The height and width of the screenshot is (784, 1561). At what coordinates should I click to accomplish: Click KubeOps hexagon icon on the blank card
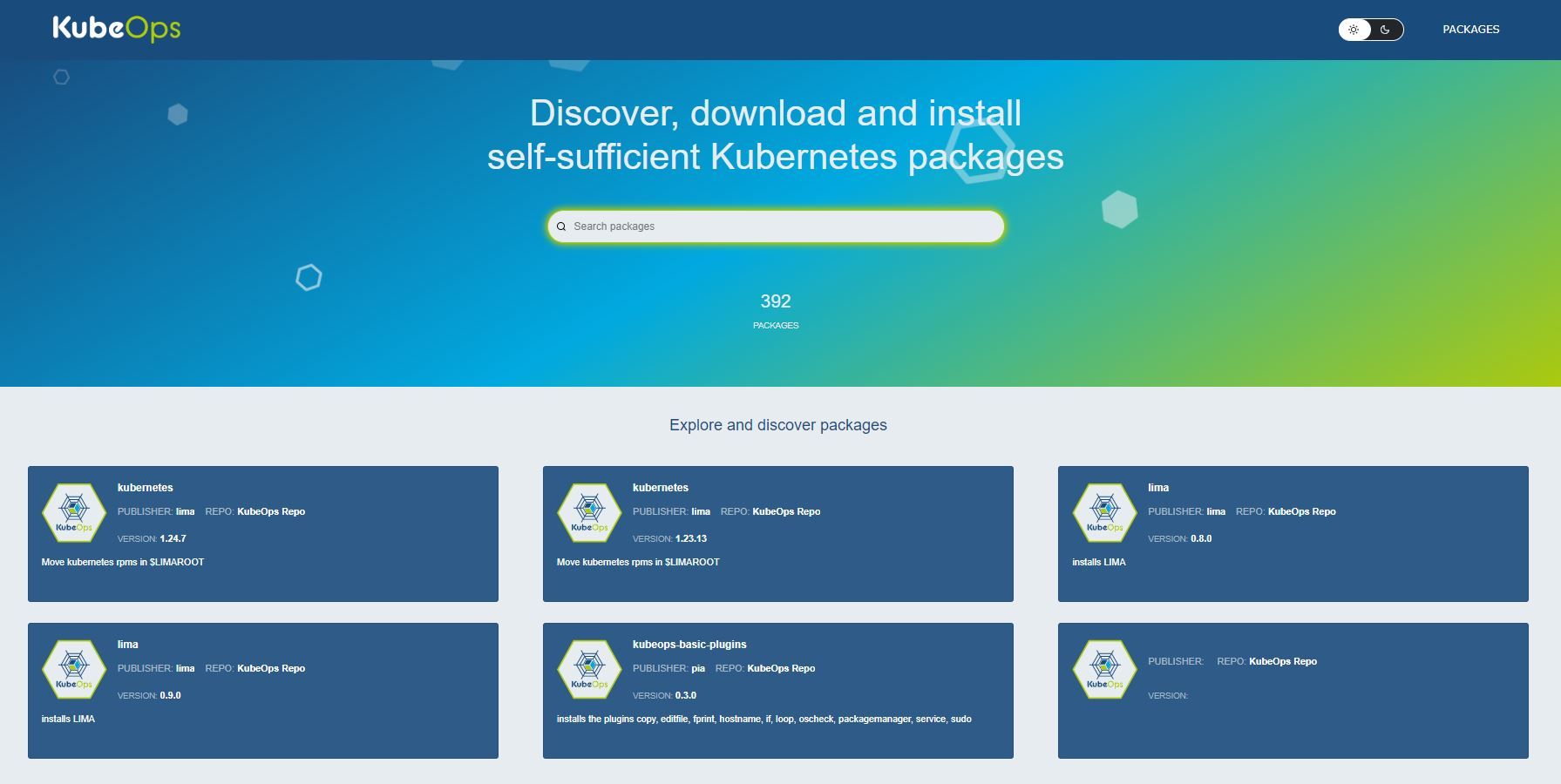click(1104, 670)
